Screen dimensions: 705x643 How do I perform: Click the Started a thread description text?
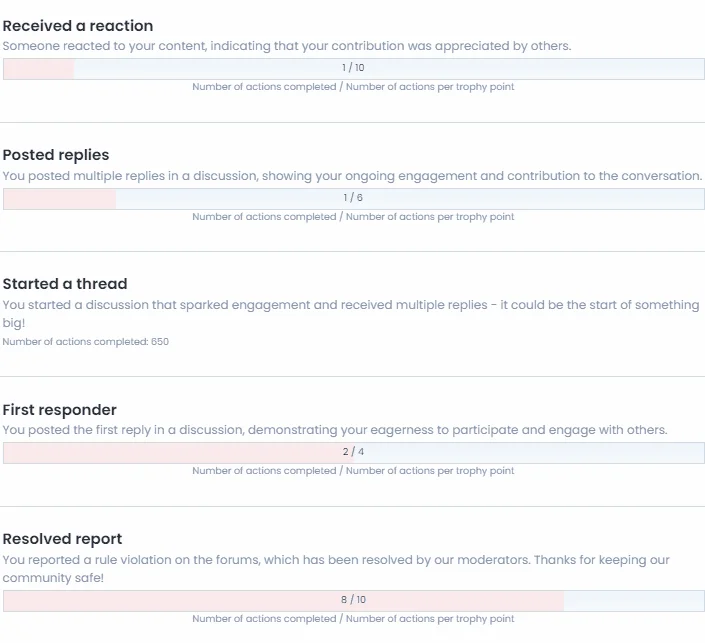click(x=351, y=314)
